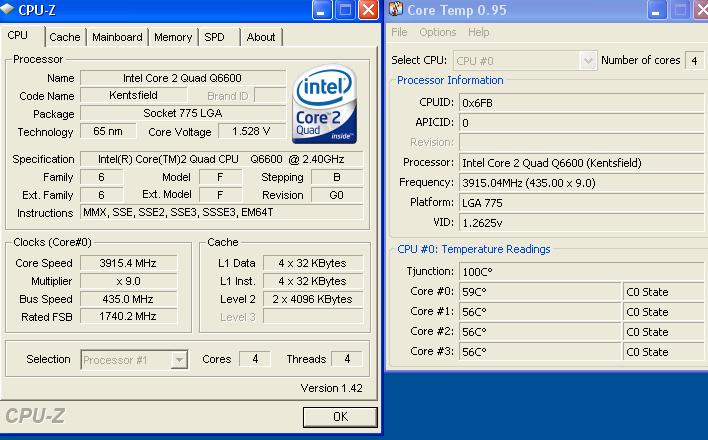Minimize the Core Temp window
Viewport: 708px width, 440px height.
point(657,10)
